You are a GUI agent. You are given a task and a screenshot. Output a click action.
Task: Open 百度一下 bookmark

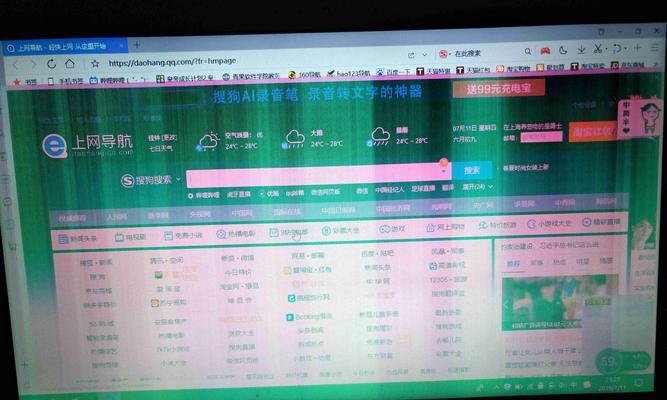coord(393,72)
